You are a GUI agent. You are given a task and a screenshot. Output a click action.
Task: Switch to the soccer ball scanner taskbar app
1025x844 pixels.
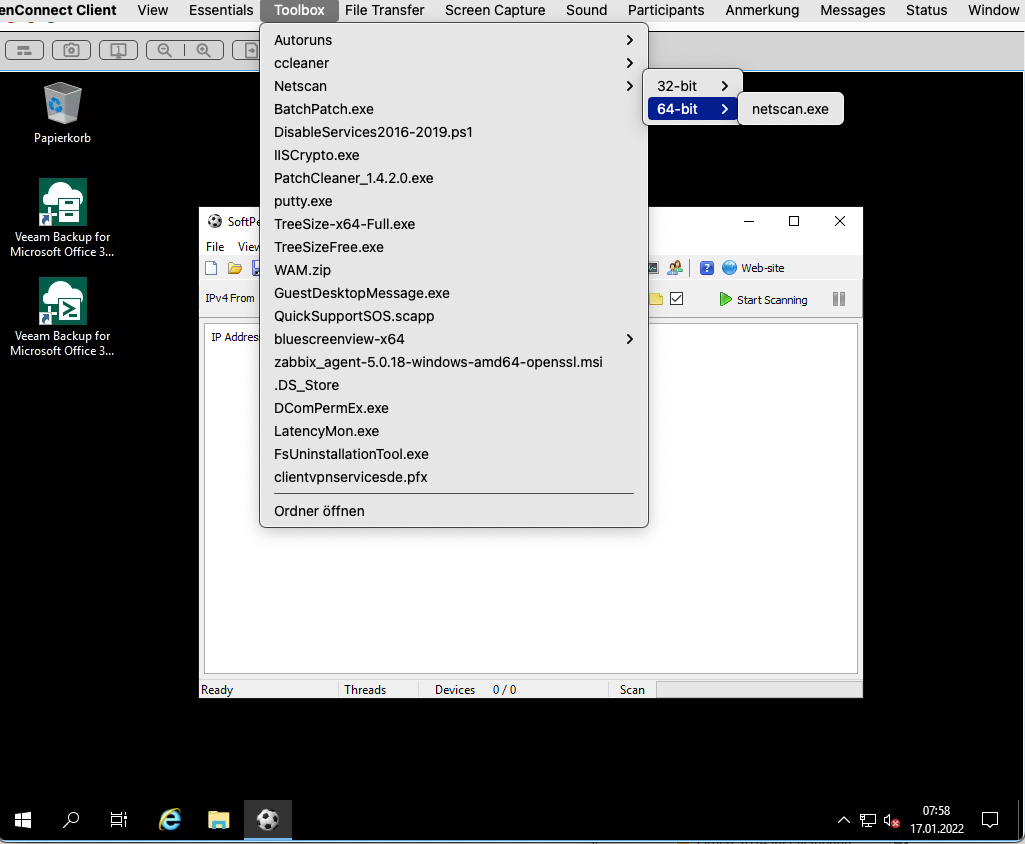[267, 820]
